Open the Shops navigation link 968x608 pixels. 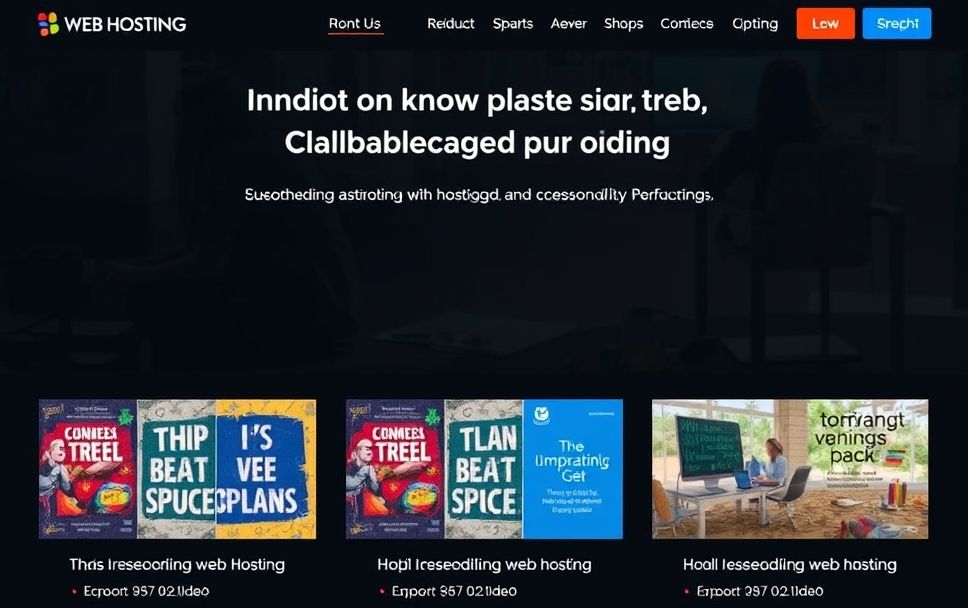click(x=624, y=23)
